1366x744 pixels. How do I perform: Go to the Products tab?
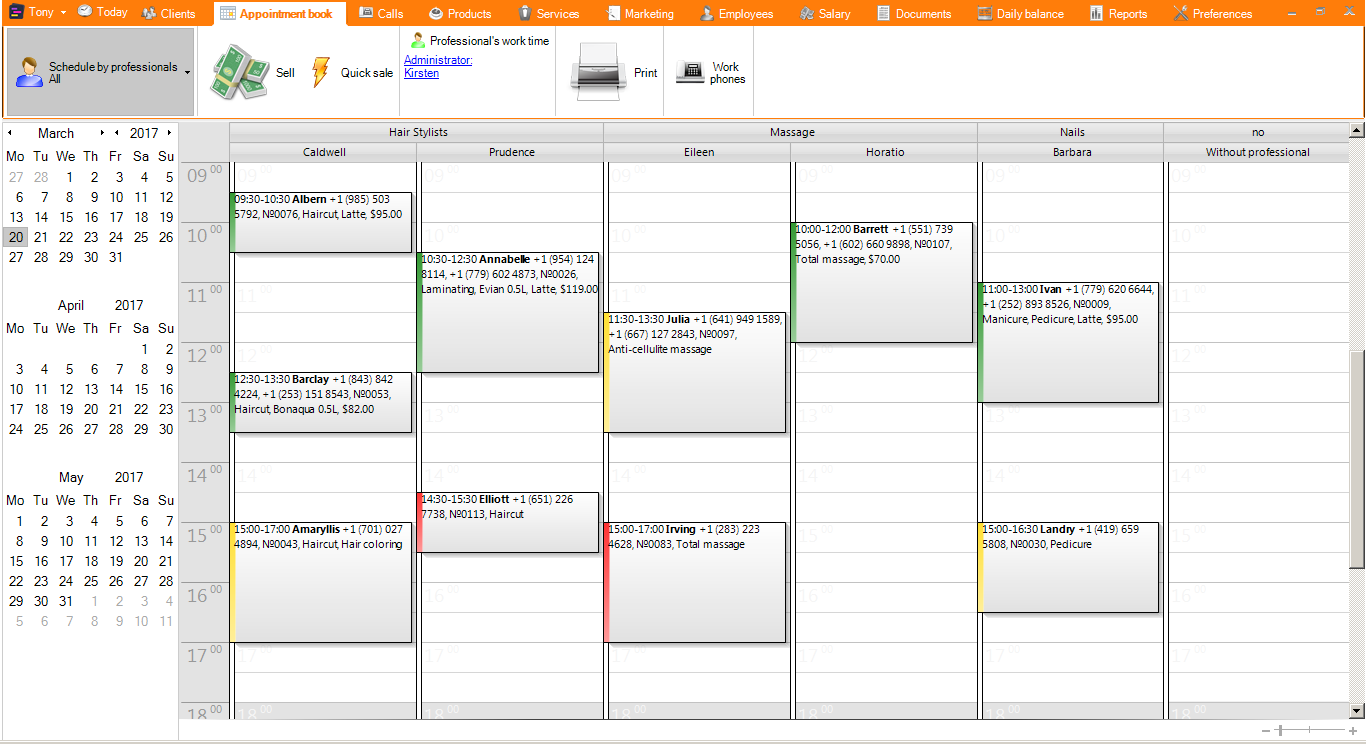460,13
